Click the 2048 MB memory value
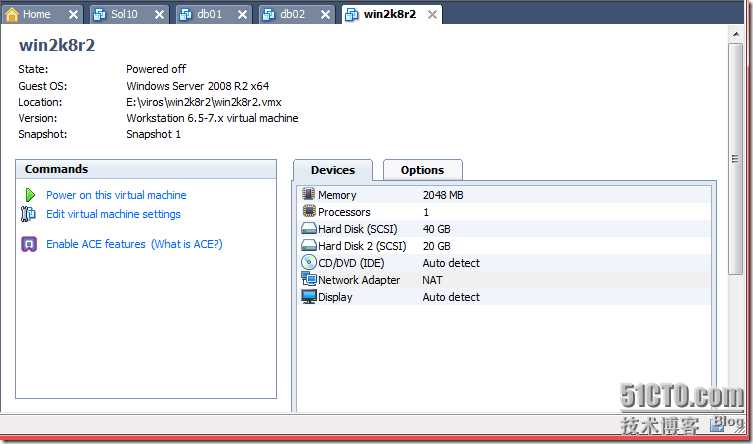This screenshot has width=753, height=444. pos(443,195)
